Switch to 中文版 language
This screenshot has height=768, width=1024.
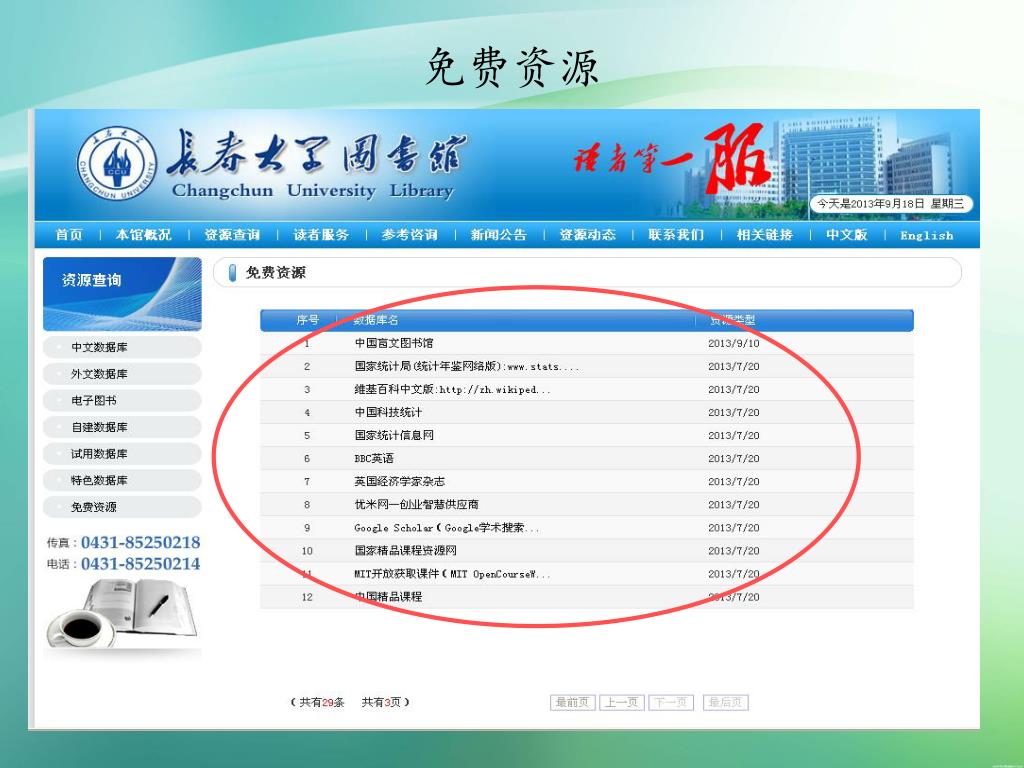click(847, 235)
